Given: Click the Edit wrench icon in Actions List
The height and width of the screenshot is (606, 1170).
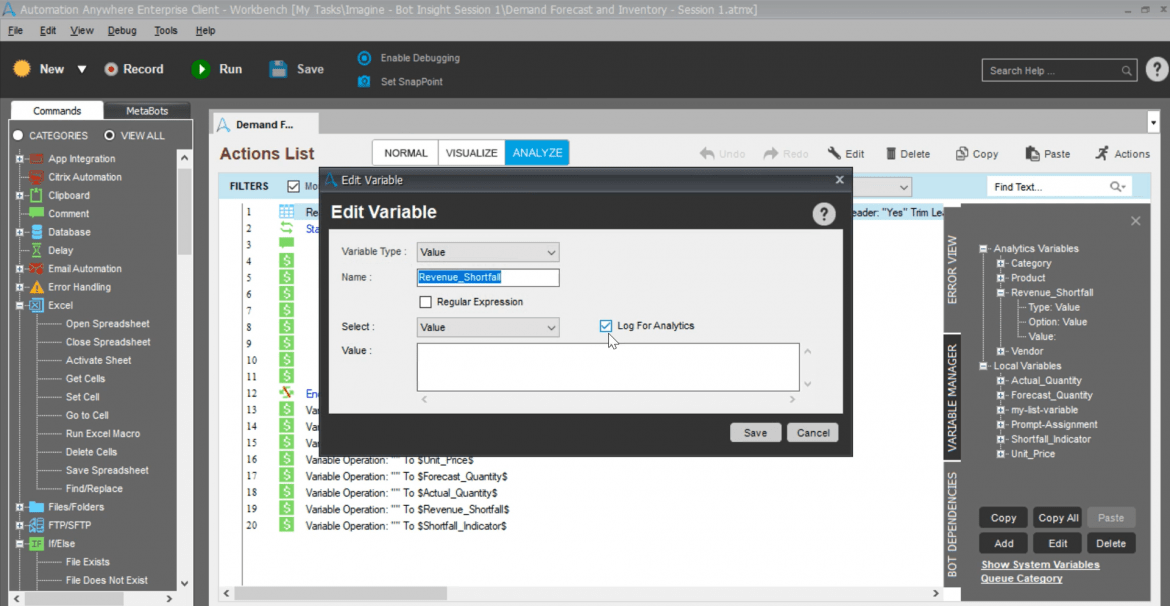Looking at the screenshot, I should [834, 153].
